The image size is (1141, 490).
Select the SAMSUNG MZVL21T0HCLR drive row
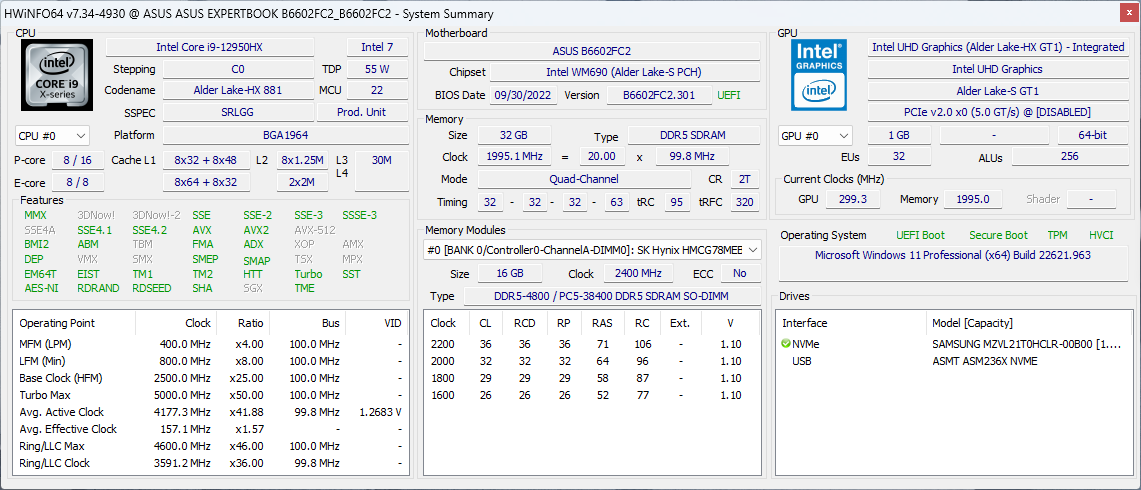(953, 344)
